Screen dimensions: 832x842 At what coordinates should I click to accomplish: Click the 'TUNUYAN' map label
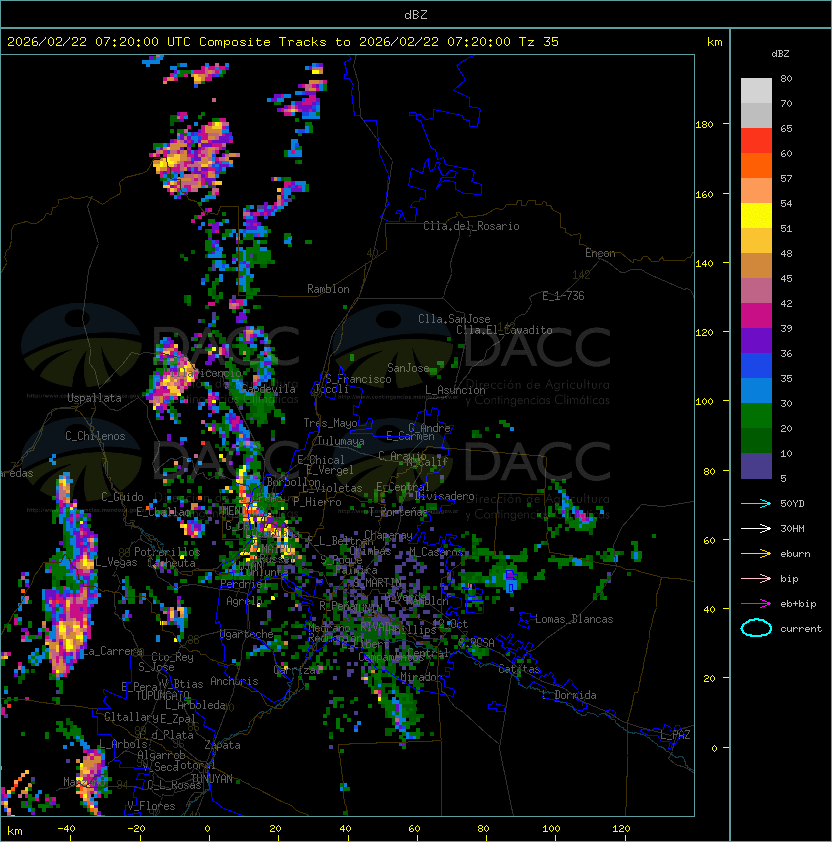pos(212,779)
